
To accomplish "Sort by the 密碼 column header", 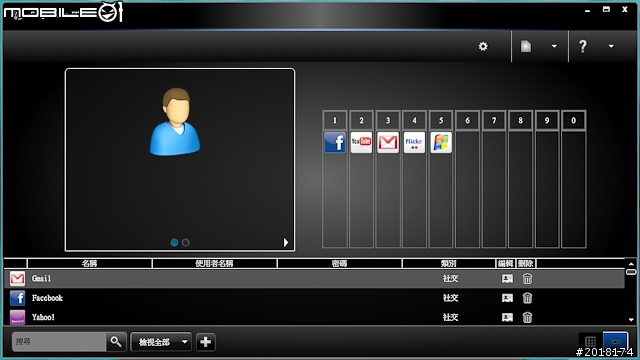I will point(339,263).
